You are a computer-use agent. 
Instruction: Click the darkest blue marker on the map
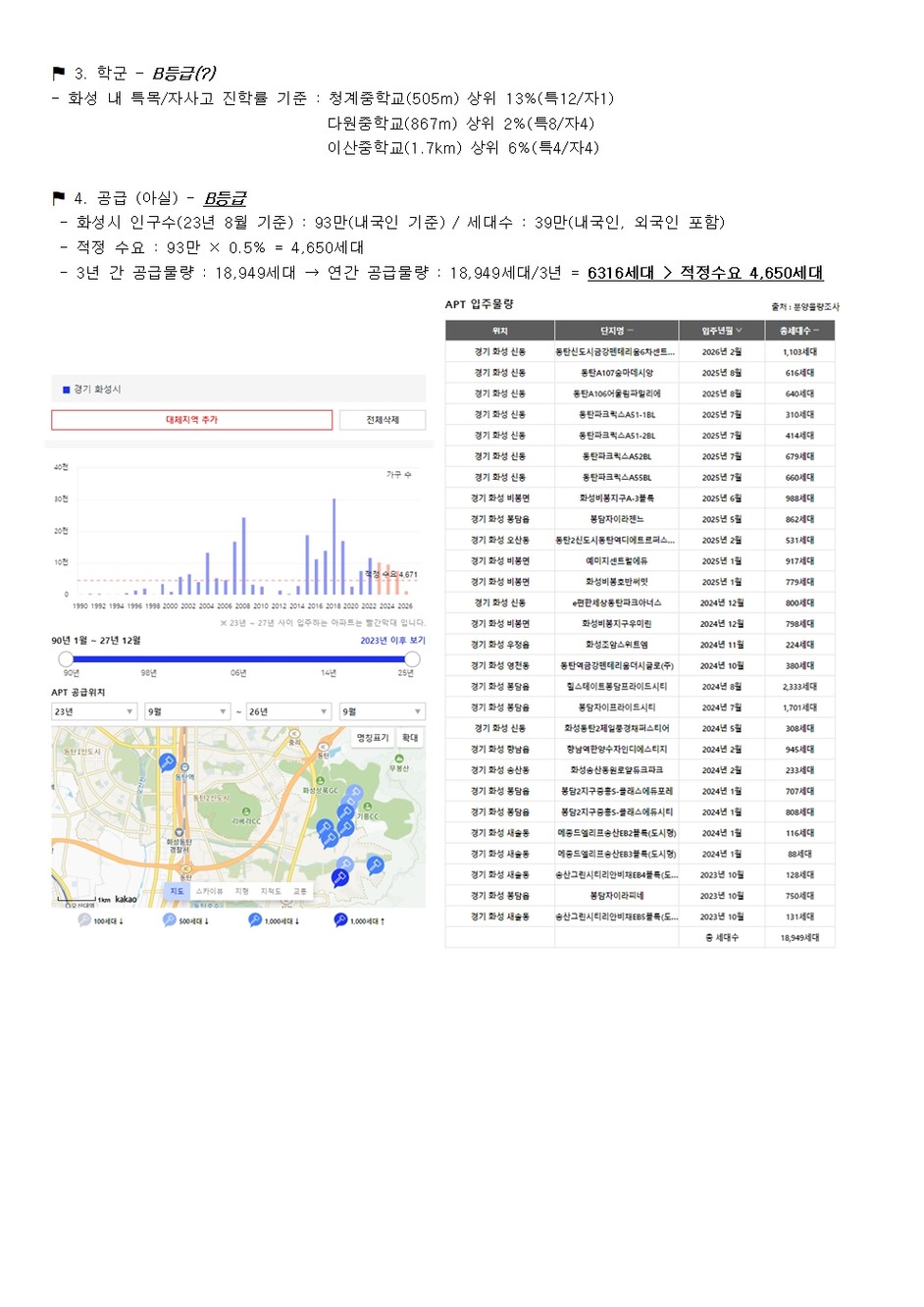pos(339,877)
